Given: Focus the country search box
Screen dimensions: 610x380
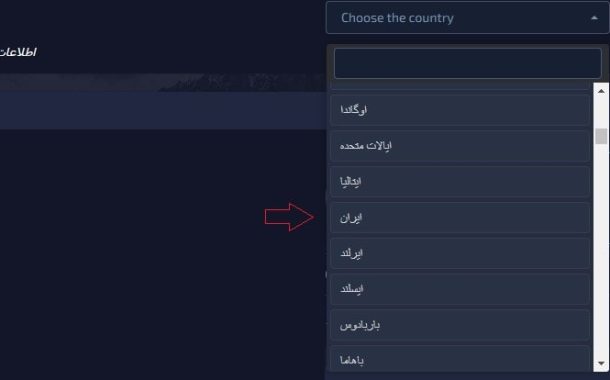Looking at the screenshot, I should coord(467,63).
